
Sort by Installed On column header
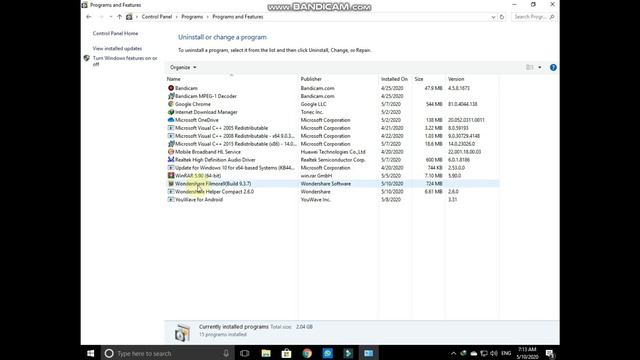(394, 79)
